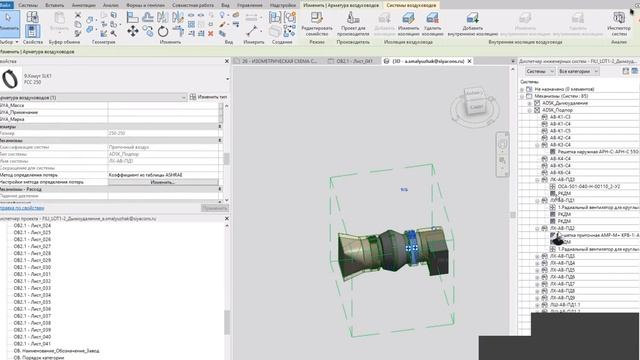The height and width of the screenshot is (360, 640).
Task: Open the Вставить ribbon tab
Action: point(54,5)
